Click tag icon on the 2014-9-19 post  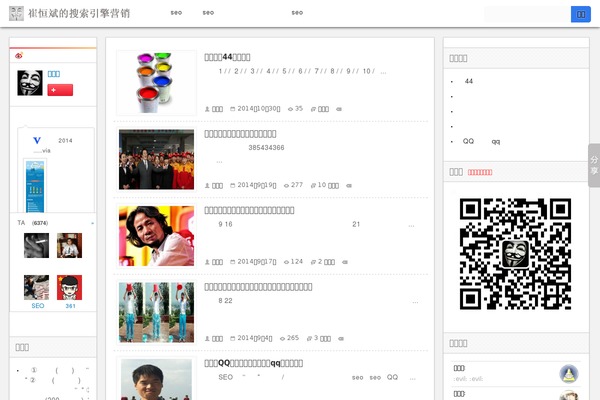click(x=349, y=186)
